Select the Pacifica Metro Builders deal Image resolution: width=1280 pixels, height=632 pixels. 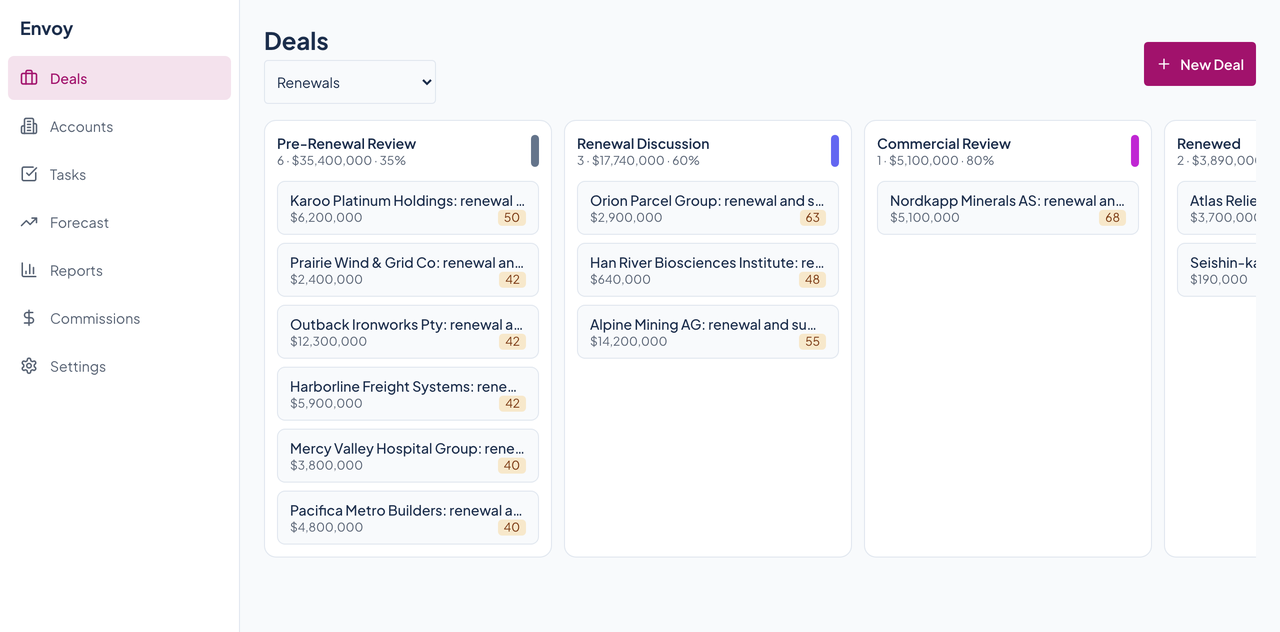408,518
